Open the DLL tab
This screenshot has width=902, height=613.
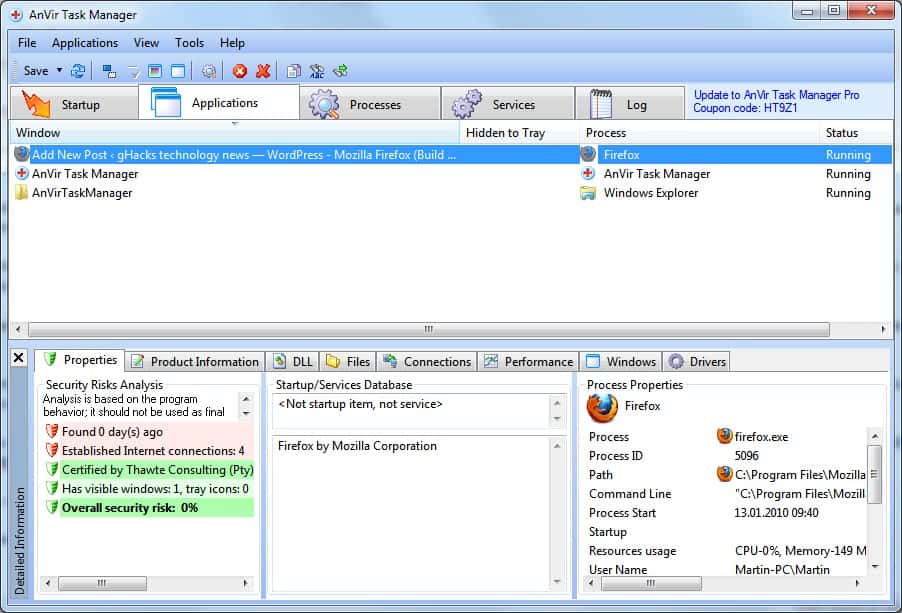click(293, 361)
